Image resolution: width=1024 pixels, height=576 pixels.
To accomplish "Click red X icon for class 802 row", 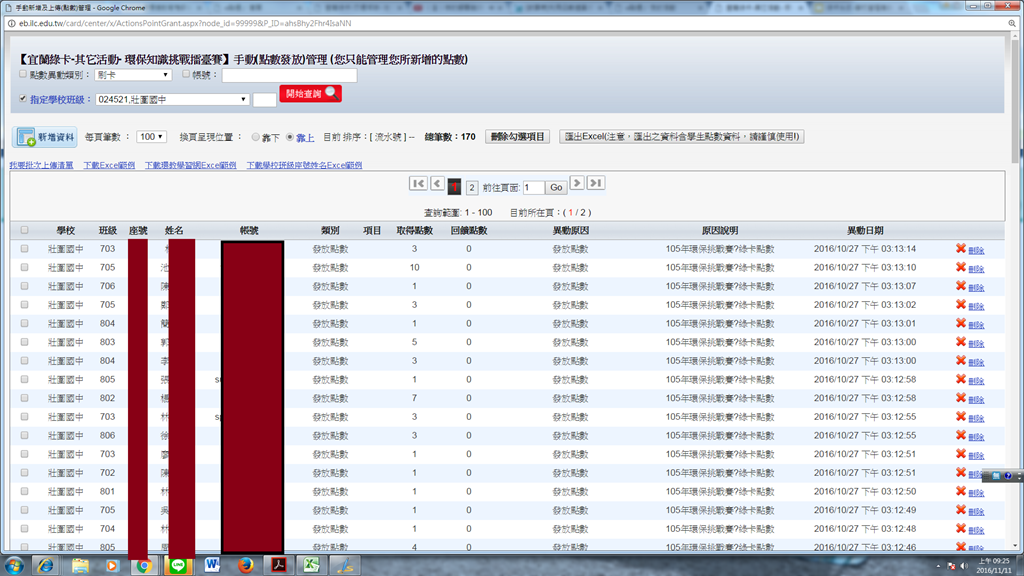I will pos(961,398).
